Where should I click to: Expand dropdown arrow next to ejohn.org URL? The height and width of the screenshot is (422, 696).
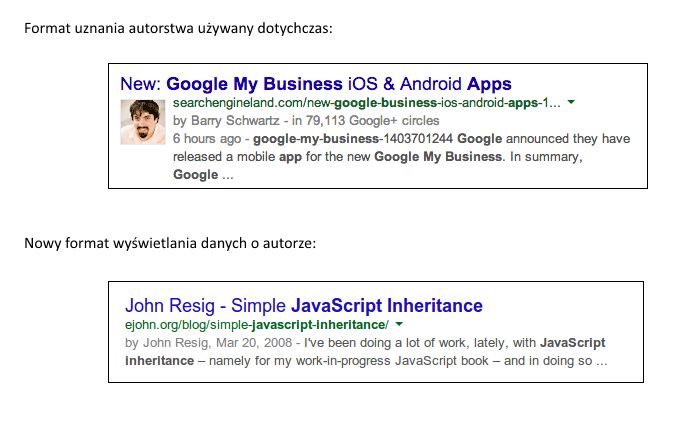click(x=399, y=324)
